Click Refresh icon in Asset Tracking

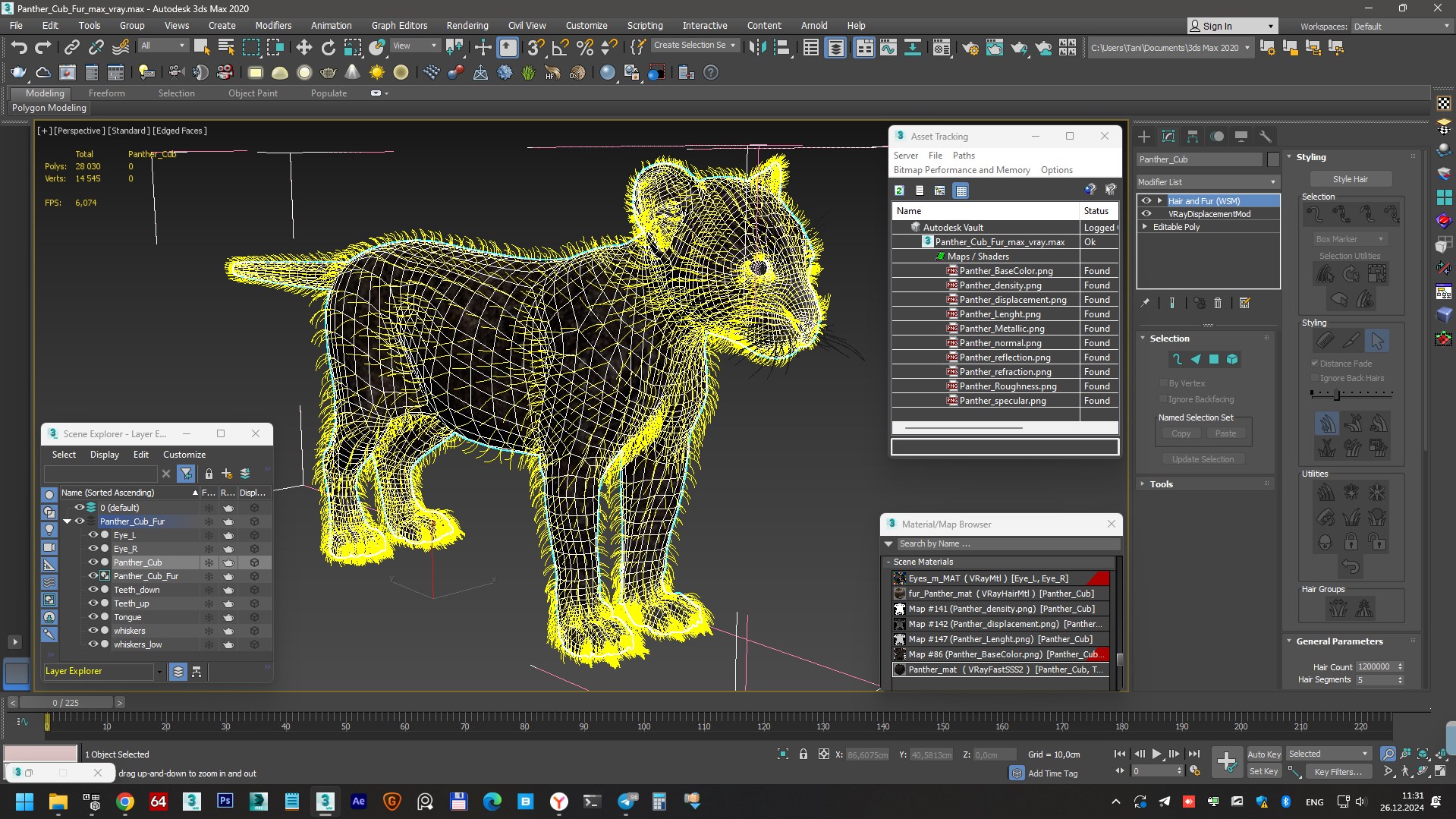pos(899,191)
